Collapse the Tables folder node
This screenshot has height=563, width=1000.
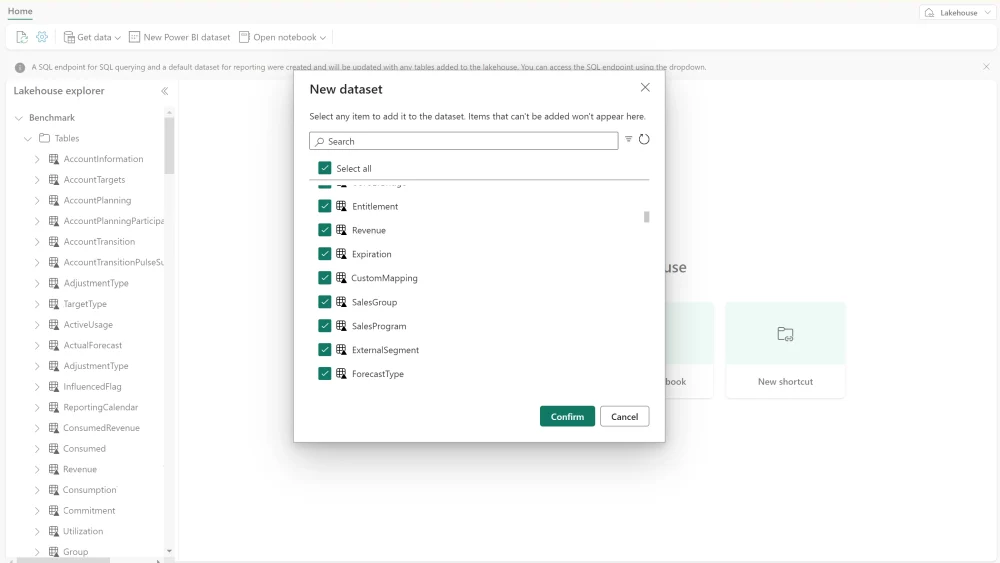(27, 138)
